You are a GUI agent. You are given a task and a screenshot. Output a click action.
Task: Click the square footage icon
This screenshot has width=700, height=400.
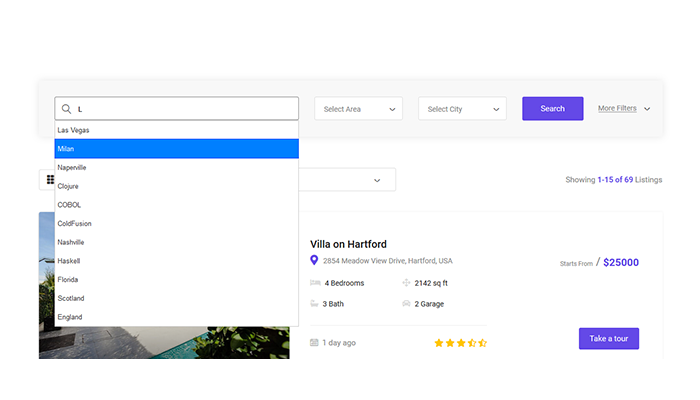tap(406, 283)
